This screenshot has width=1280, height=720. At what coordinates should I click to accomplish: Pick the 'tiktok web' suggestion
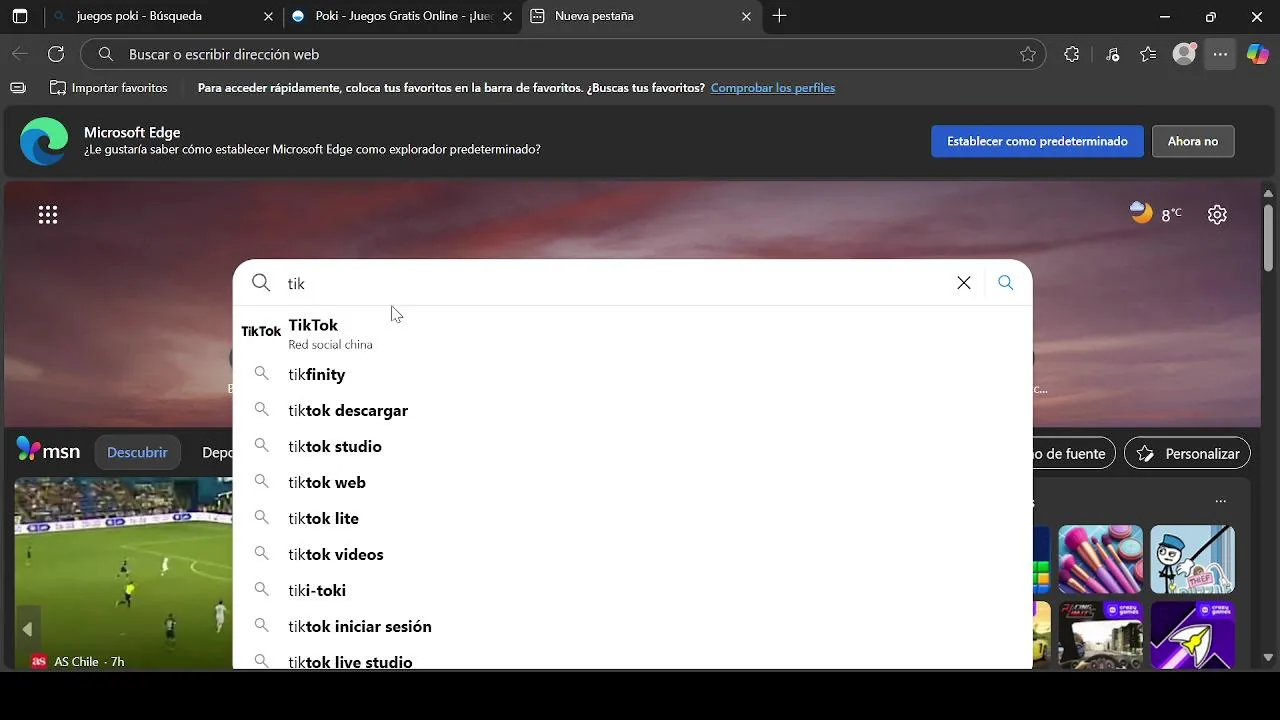pos(633,482)
